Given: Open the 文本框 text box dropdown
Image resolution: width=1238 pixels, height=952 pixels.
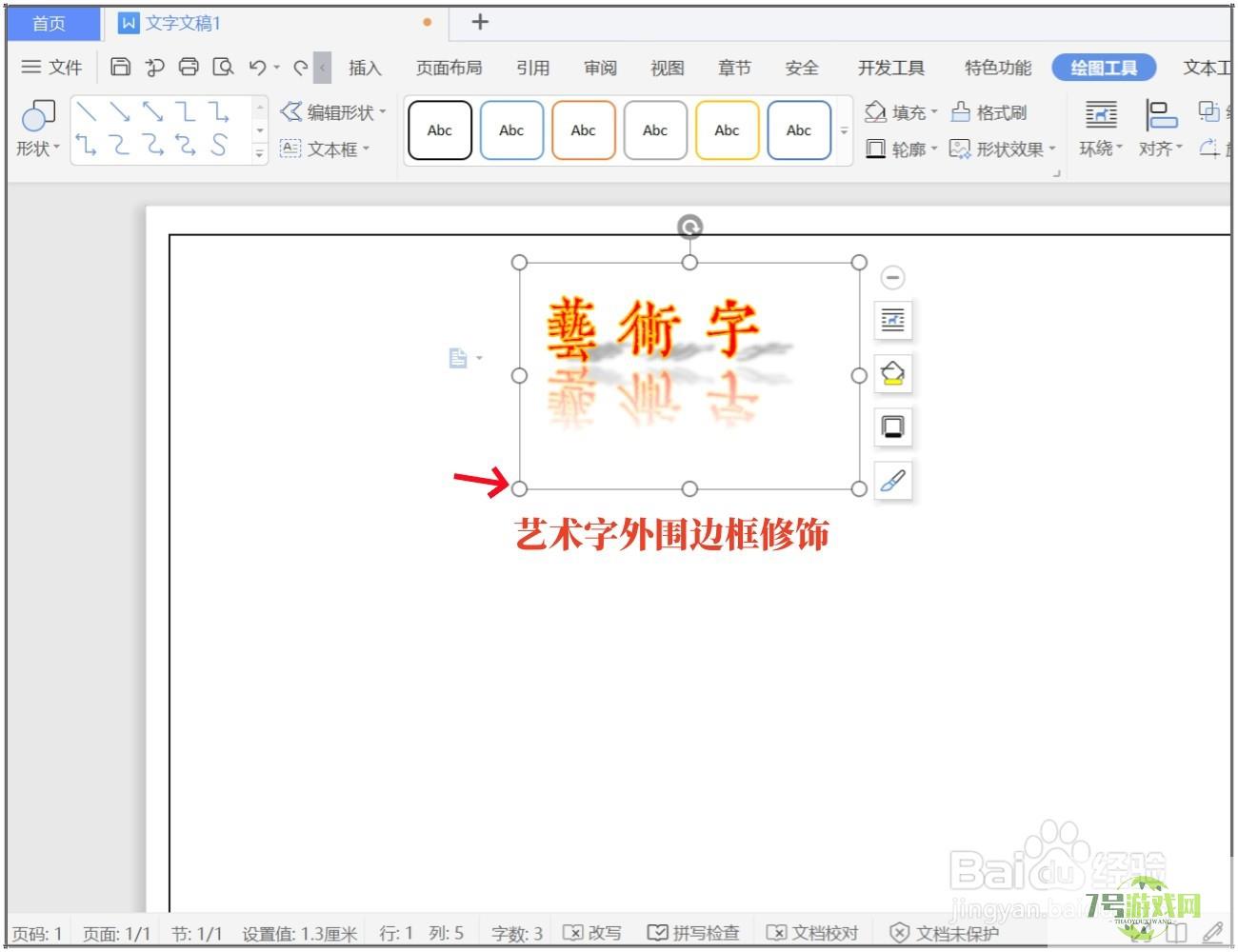Looking at the screenshot, I should 325,149.
